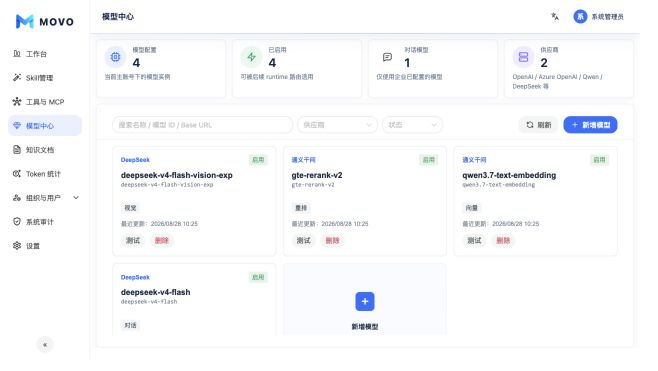Go to 工作台 menu item
This screenshot has height=371, width=658.
[x=45, y=54]
